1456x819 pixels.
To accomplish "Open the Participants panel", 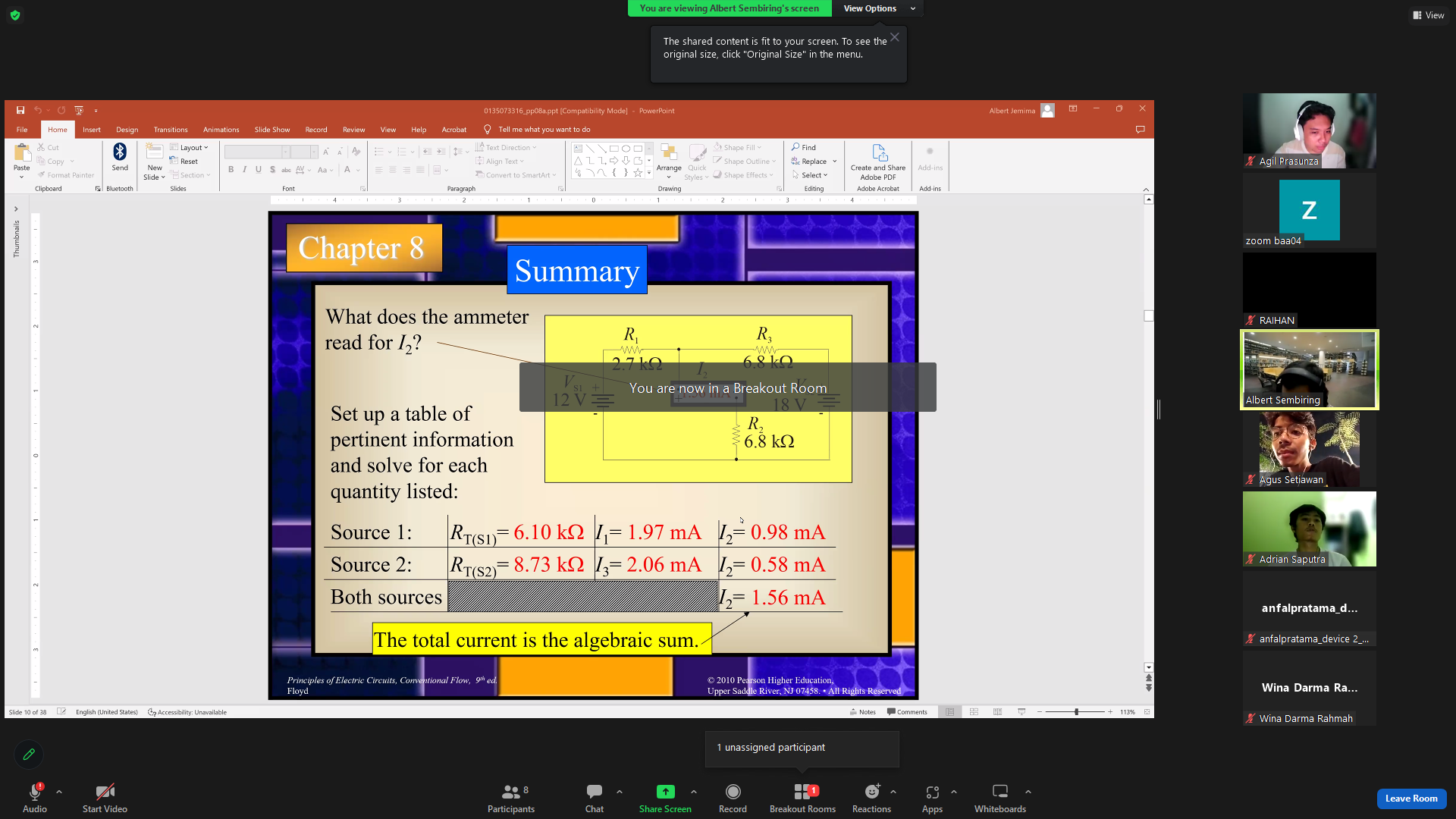I will pos(511,799).
